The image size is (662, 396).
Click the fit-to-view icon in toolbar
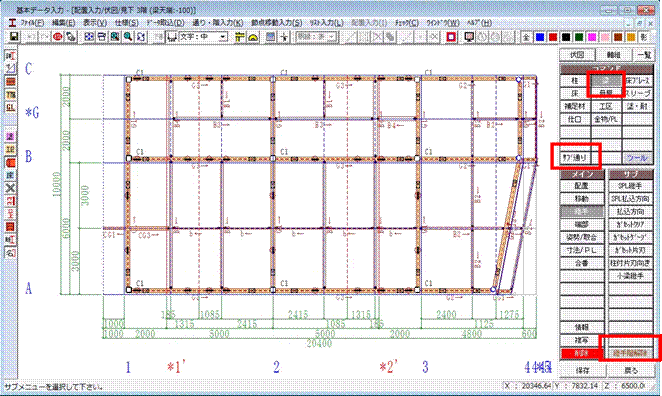pos(89,37)
